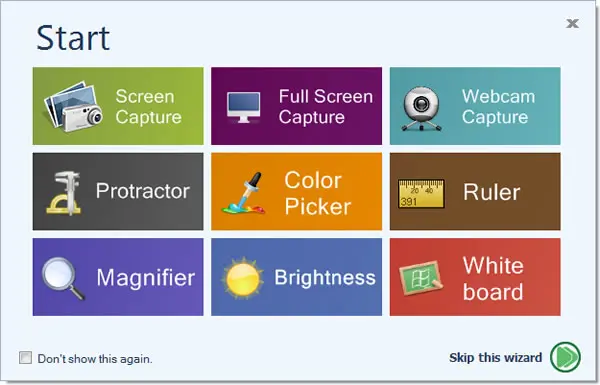600x385 pixels.
Task: Click the magnifying glass icon
Action: tap(63, 278)
